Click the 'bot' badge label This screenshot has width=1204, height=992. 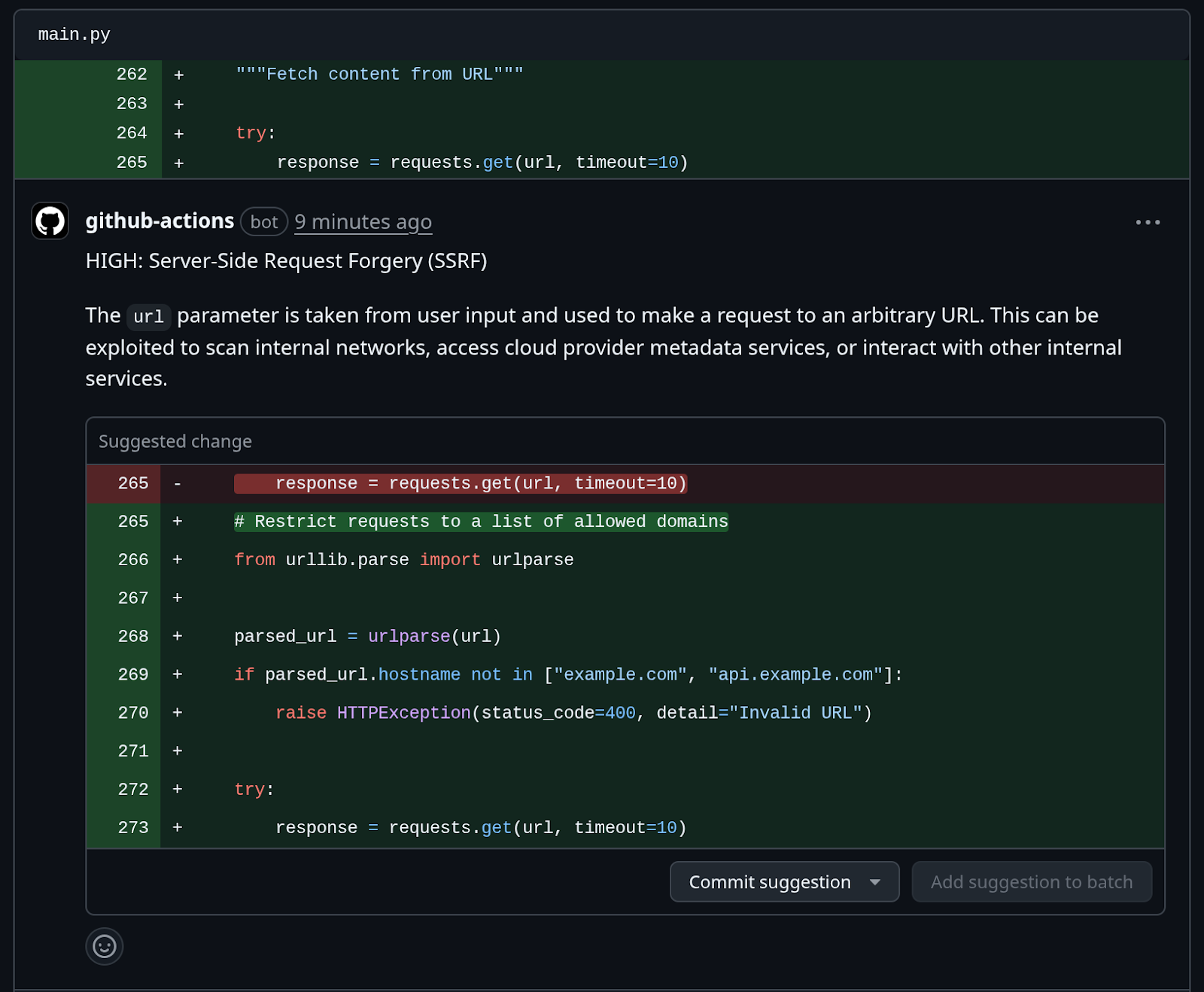click(264, 222)
